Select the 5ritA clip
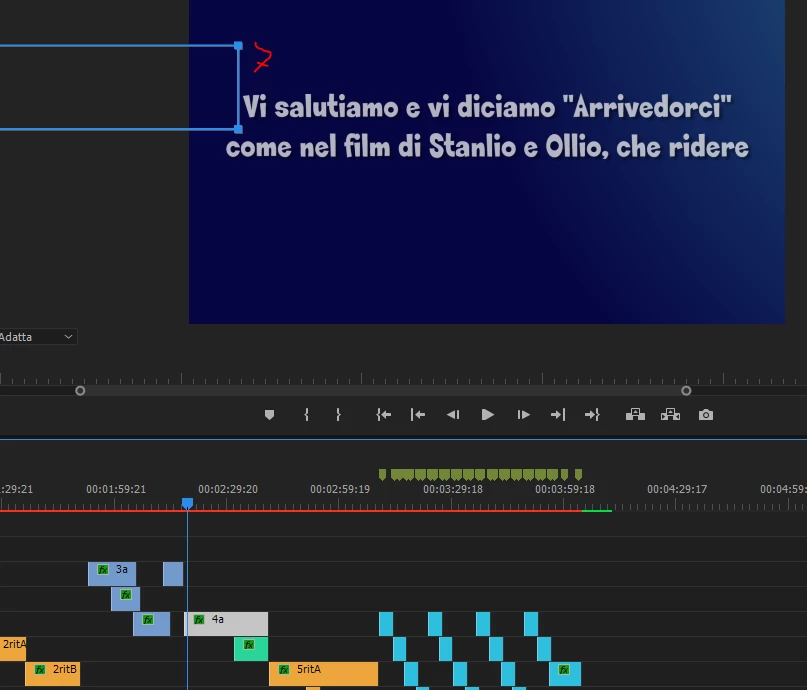 tap(323, 674)
